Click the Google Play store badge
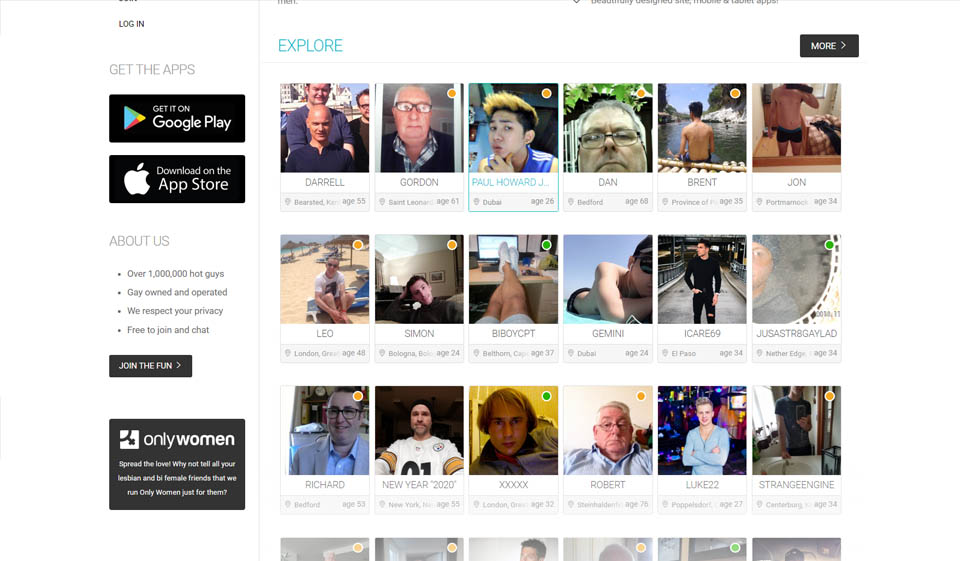Viewport: 960px width, 561px height. click(x=177, y=118)
